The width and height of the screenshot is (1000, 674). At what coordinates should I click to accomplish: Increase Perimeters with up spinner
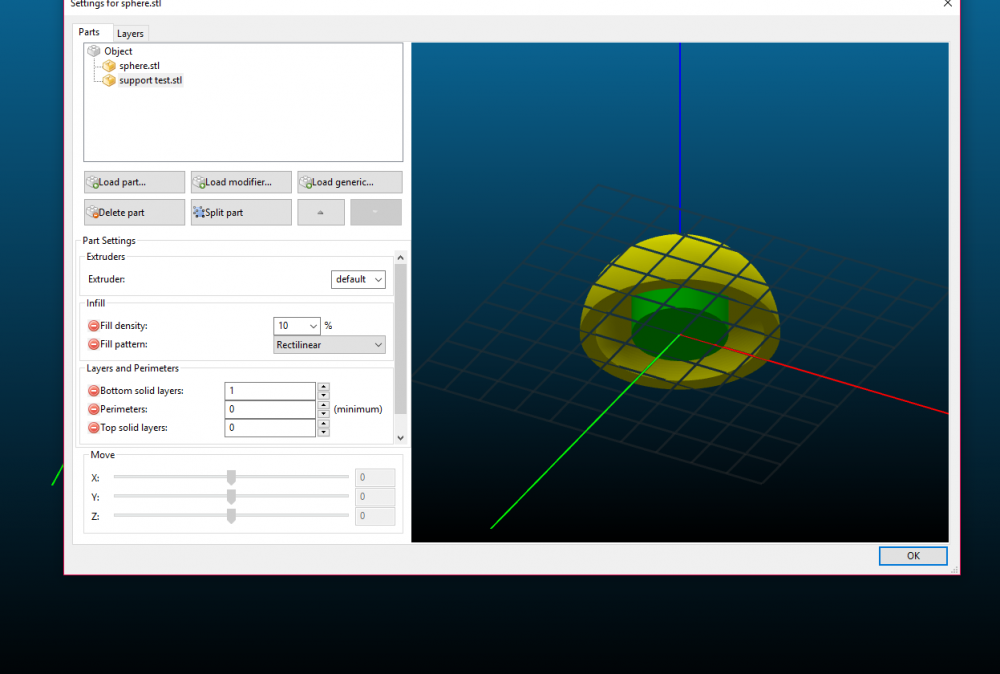323,406
